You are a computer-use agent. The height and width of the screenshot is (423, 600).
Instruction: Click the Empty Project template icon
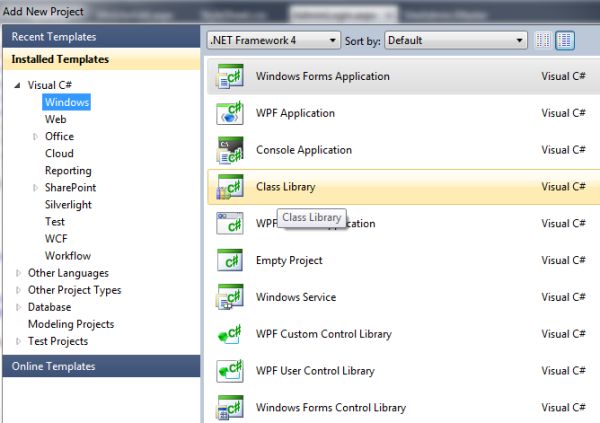(x=230, y=260)
